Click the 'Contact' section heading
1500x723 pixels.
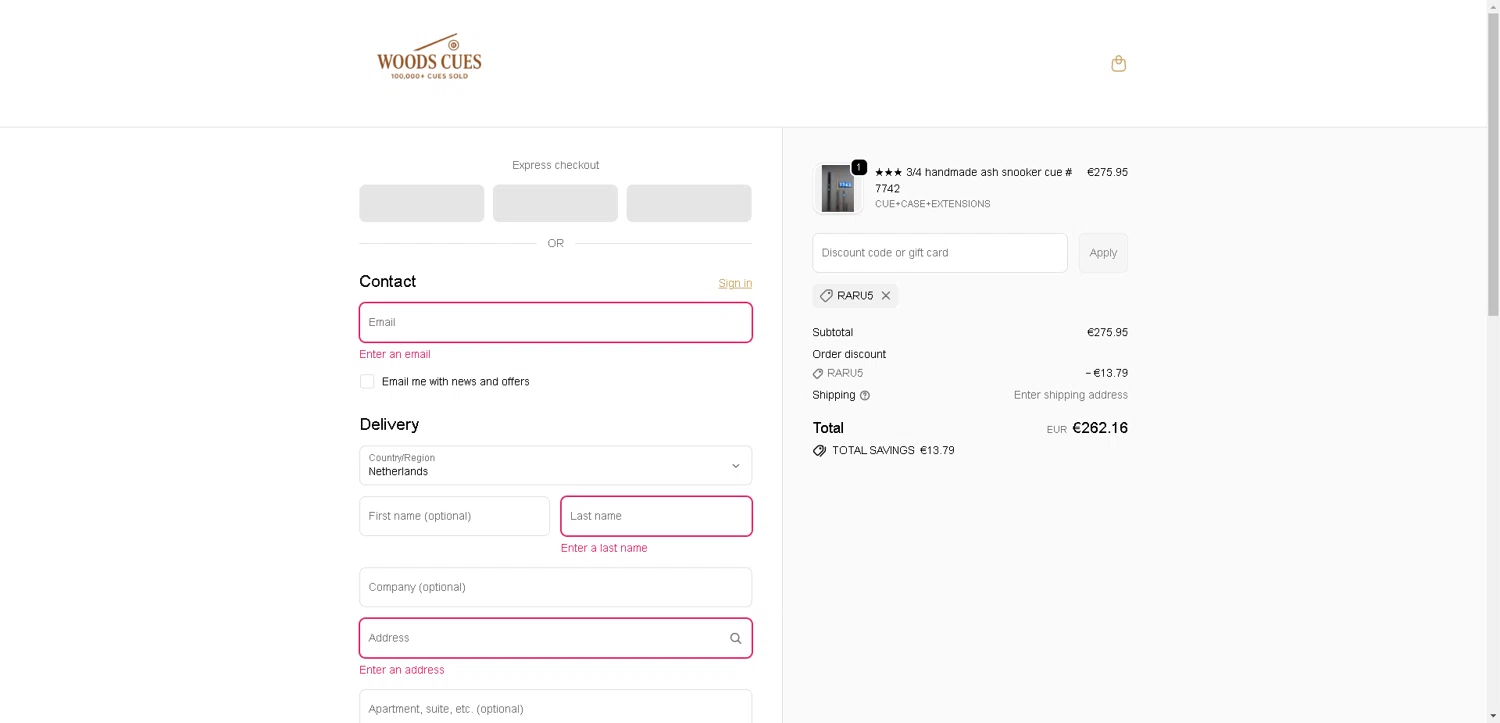click(x=388, y=281)
